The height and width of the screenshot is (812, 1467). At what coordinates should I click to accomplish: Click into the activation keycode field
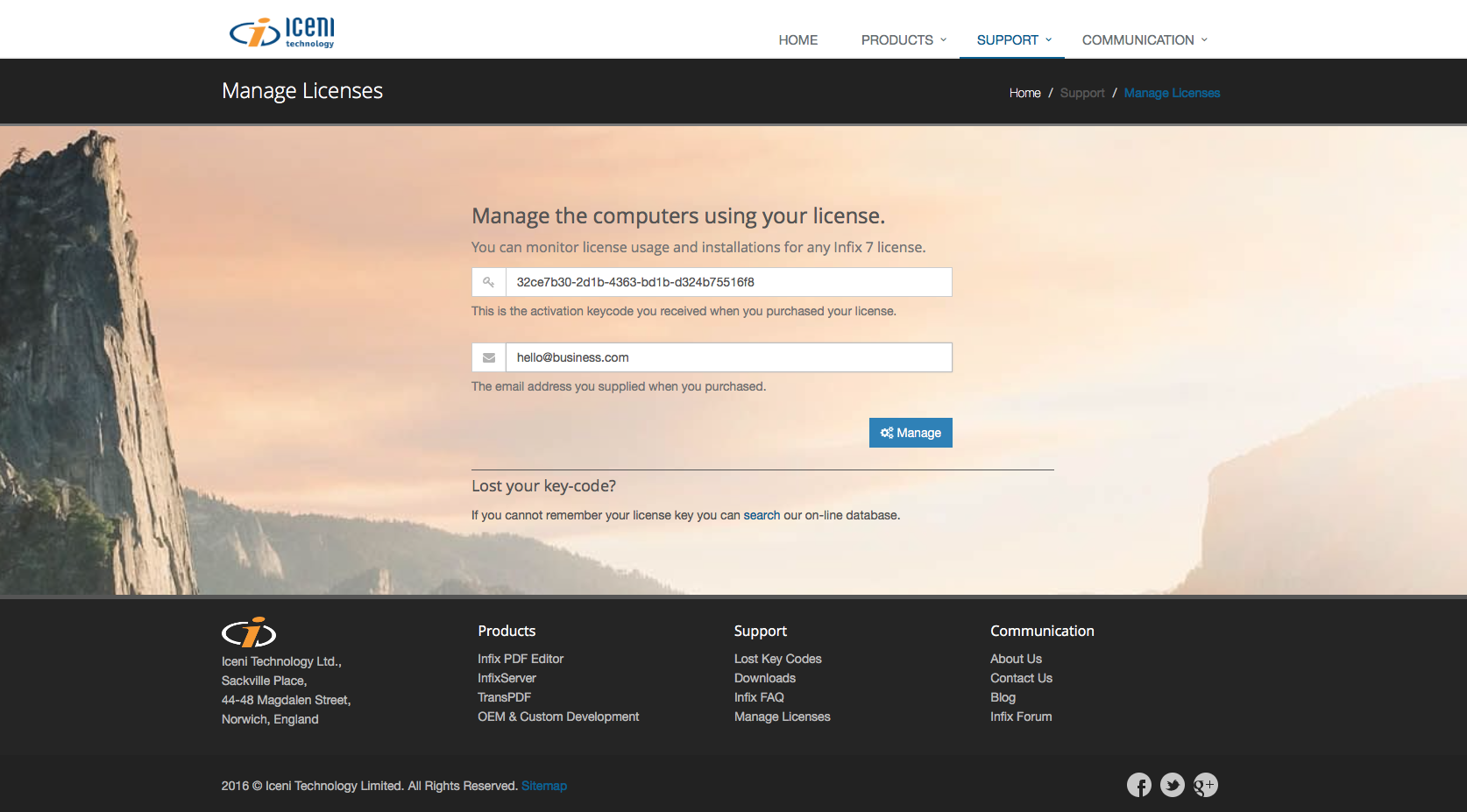727,282
